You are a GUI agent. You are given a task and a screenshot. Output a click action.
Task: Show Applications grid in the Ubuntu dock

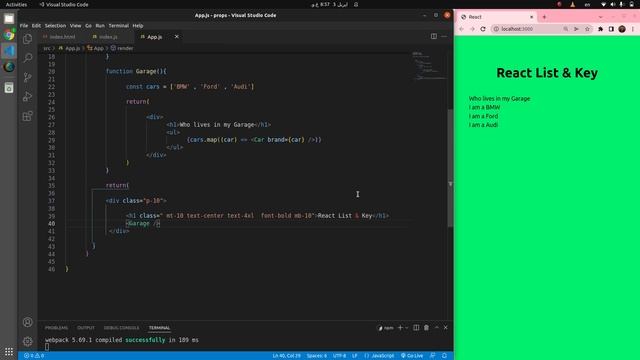click(9, 351)
